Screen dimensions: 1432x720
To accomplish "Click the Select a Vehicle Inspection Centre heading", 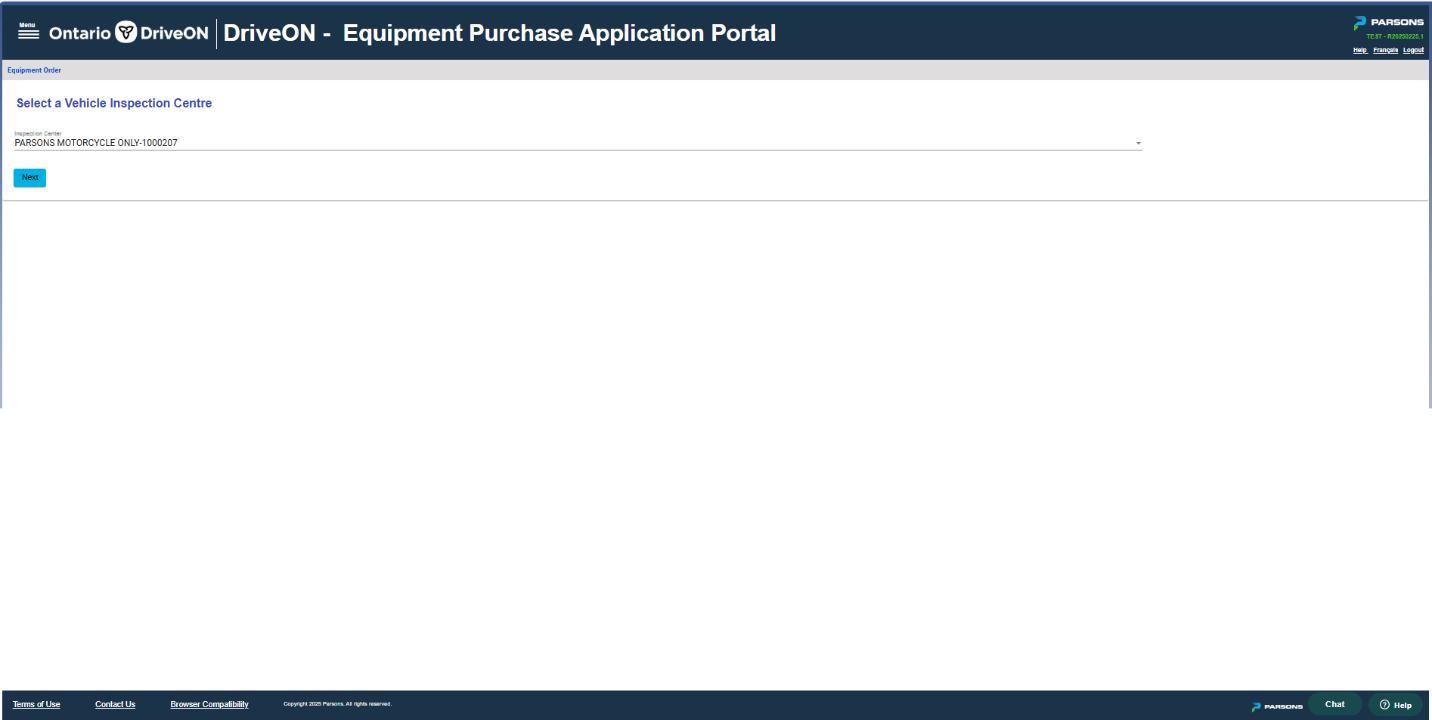I will tap(114, 103).
